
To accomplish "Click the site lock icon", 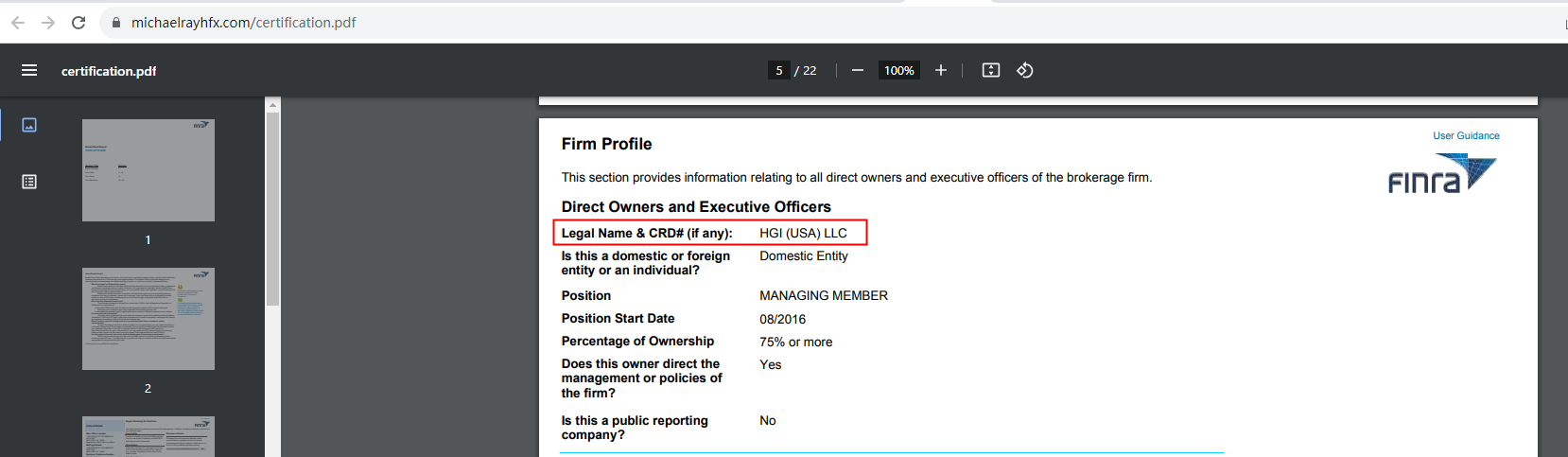I will [x=116, y=23].
